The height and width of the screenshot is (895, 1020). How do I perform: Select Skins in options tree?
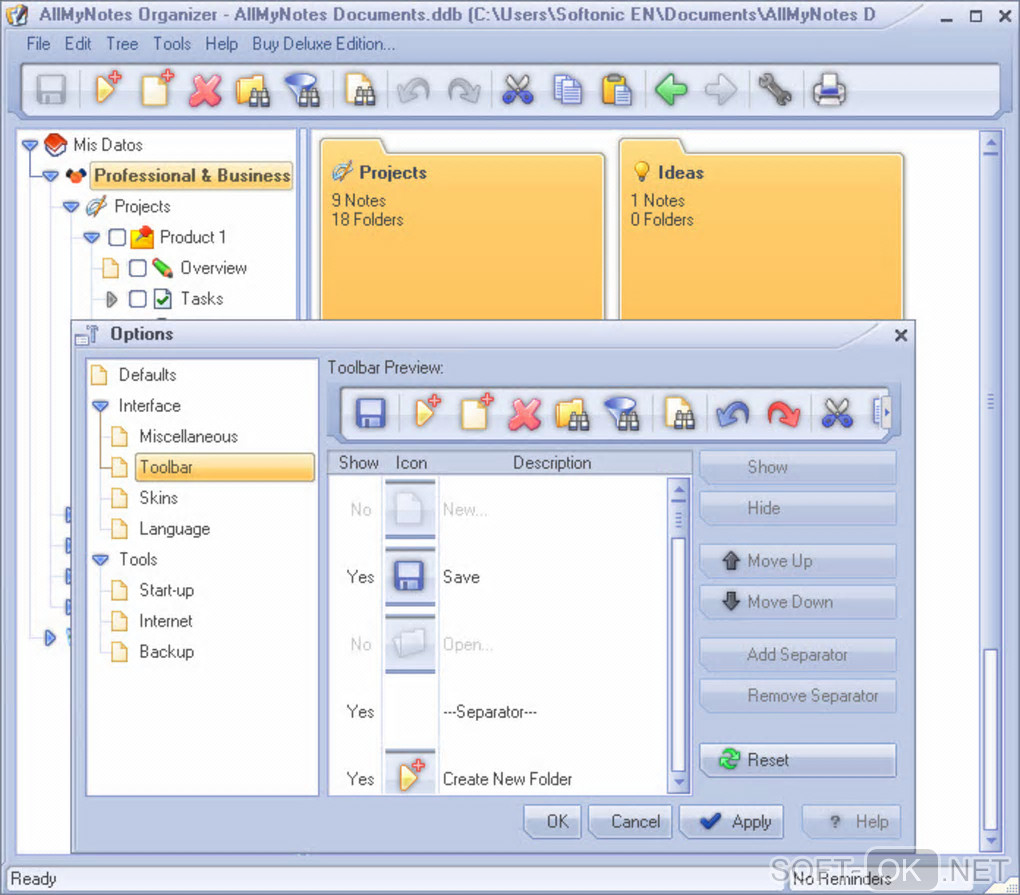pyautogui.click(x=158, y=498)
